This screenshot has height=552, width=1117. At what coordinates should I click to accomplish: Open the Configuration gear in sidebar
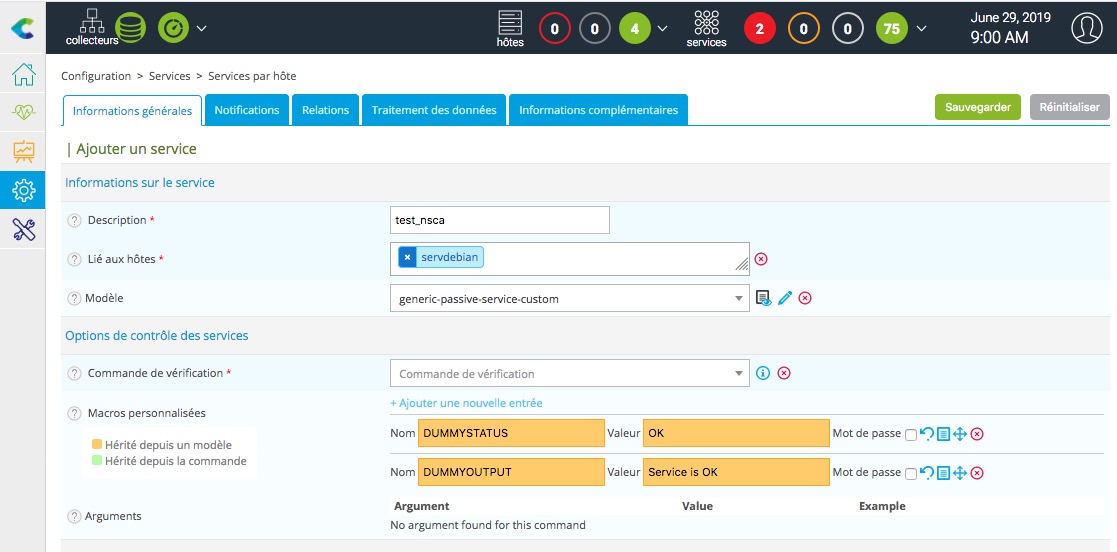click(23, 190)
